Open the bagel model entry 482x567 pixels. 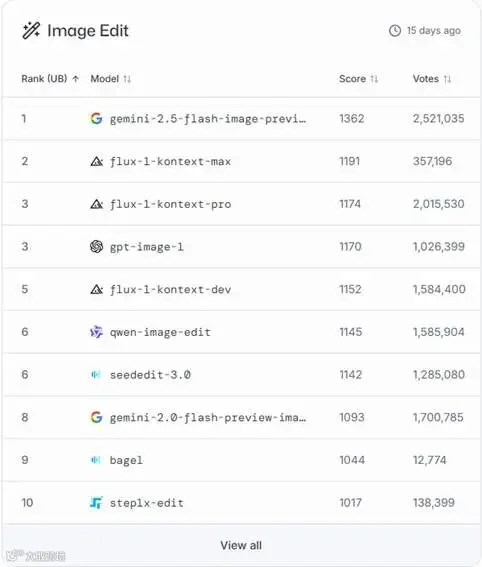click(x=126, y=460)
